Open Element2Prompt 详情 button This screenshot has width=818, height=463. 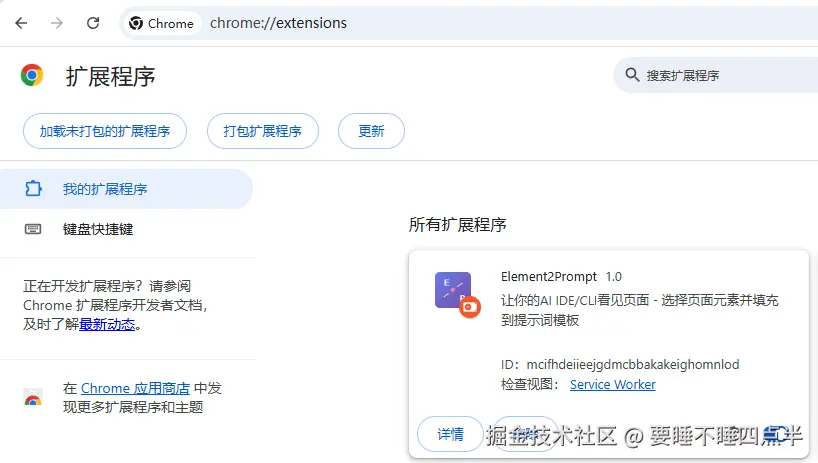[x=450, y=434]
